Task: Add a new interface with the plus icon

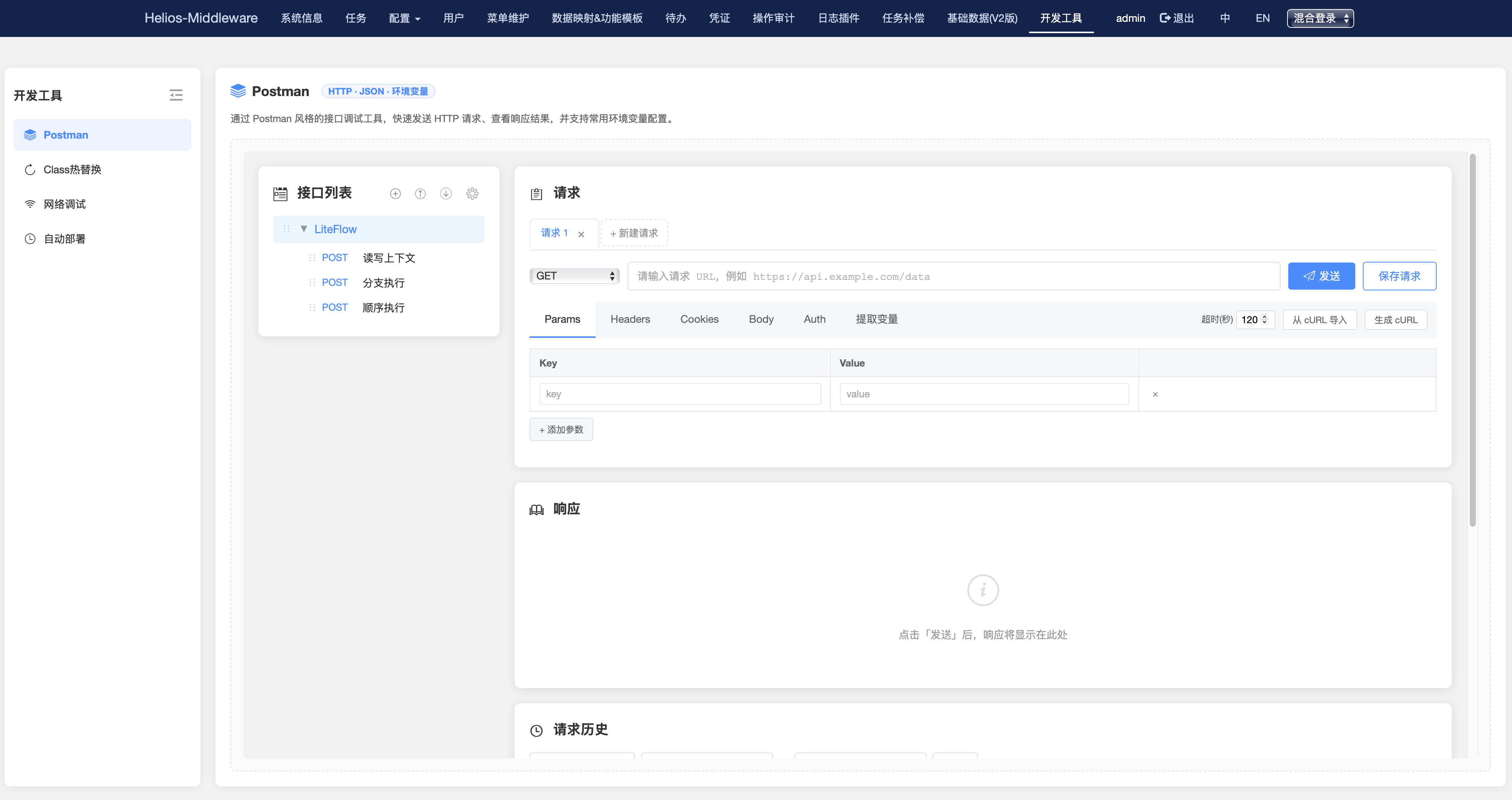Action: (x=395, y=193)
